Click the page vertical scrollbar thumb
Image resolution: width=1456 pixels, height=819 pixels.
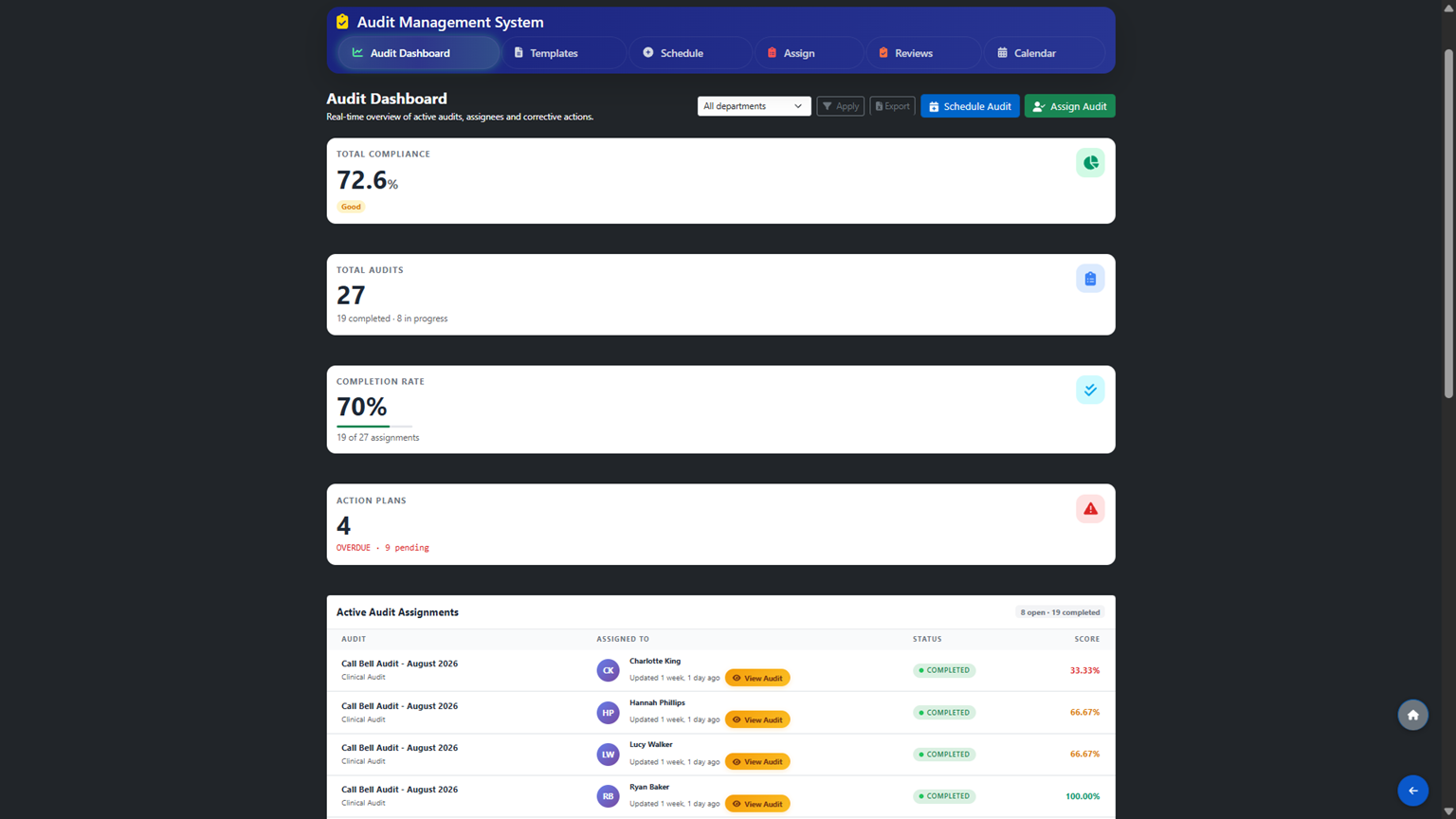click(x=1448, y=223)
